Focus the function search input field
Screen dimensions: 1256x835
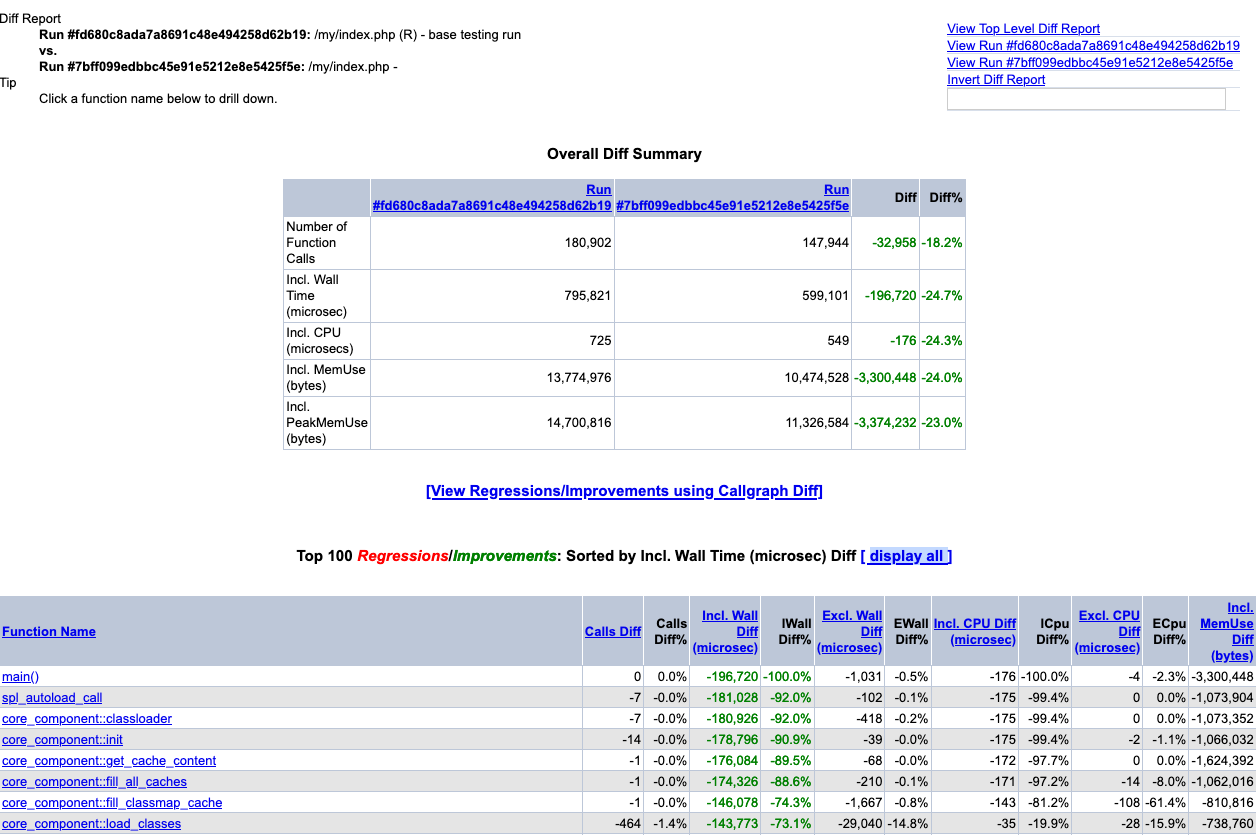[x=1086, y=99]
